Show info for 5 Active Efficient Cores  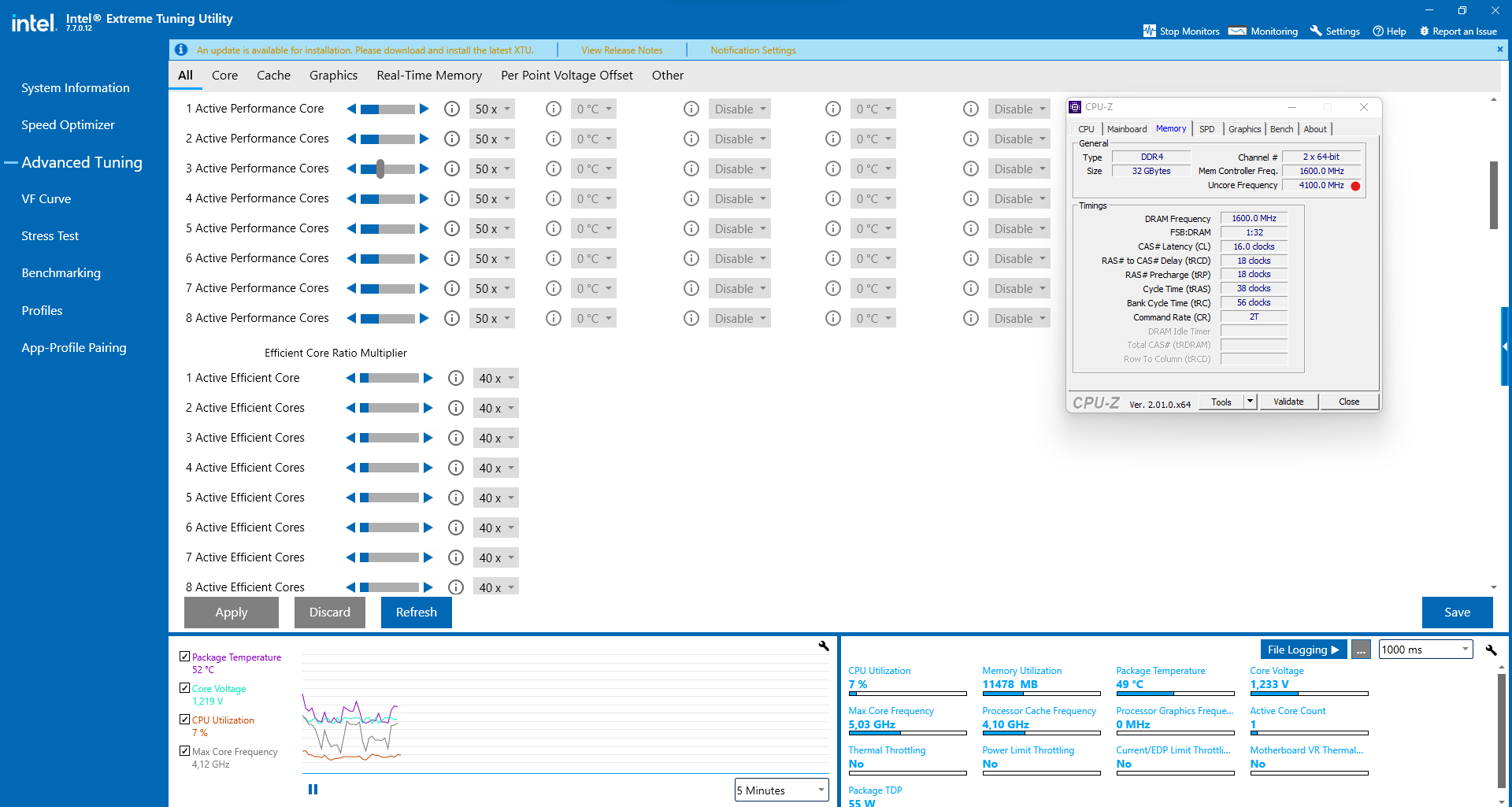click(x=456, y=498)
